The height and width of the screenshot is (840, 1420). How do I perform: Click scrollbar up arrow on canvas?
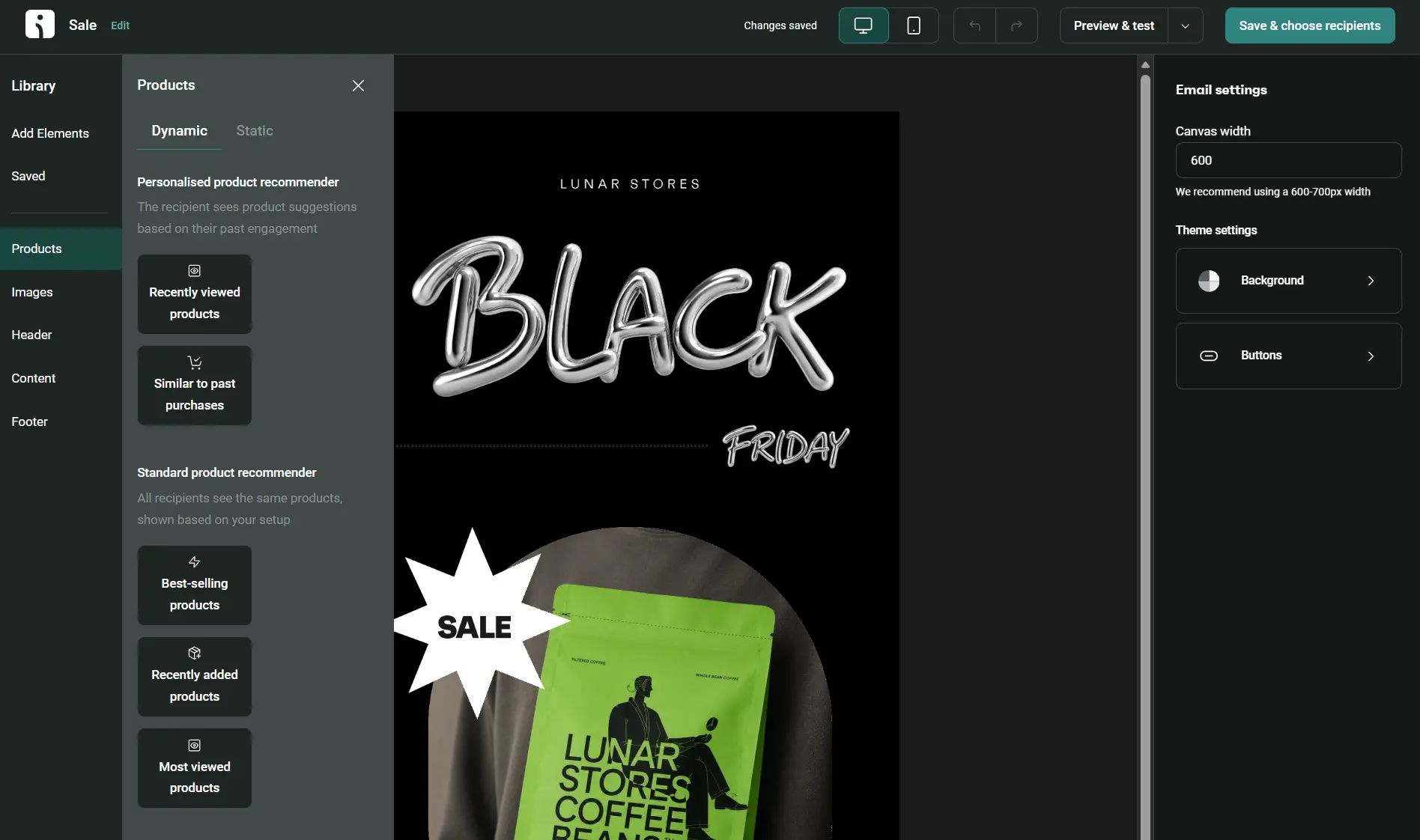point(1145,64)
